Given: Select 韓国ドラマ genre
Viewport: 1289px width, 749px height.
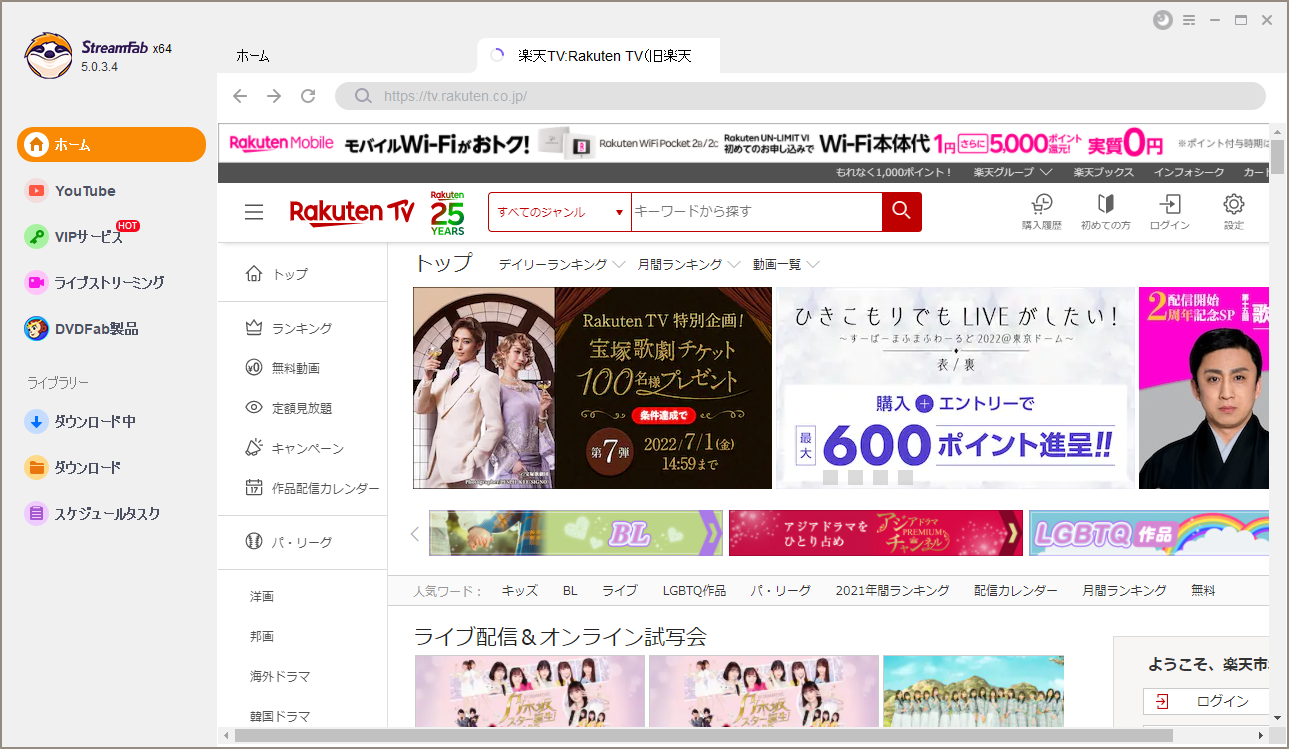Looking at the screenshot, I should pyautogui.click(x=280, y=716).
